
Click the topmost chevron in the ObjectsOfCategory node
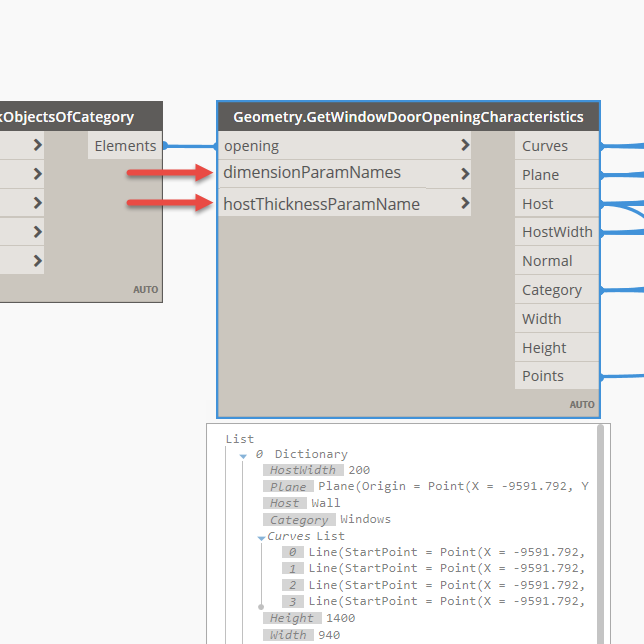coord(37,145)
